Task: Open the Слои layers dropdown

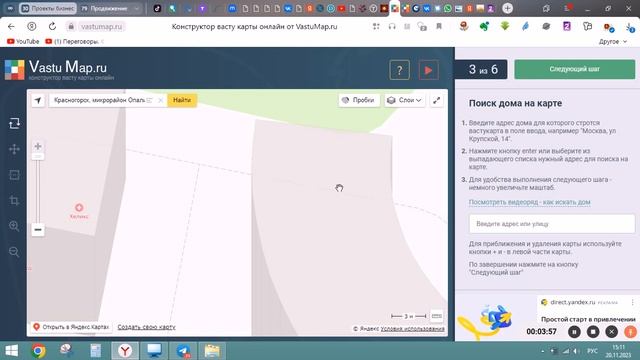Action: (404, 100)
